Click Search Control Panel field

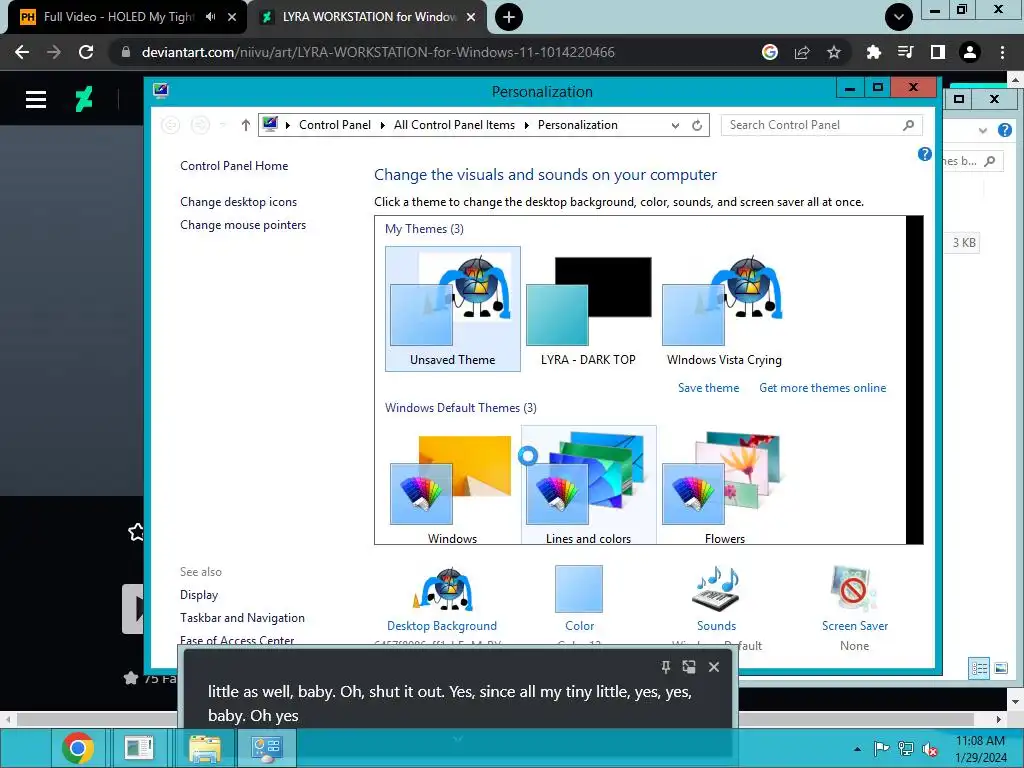pos(822,125)
